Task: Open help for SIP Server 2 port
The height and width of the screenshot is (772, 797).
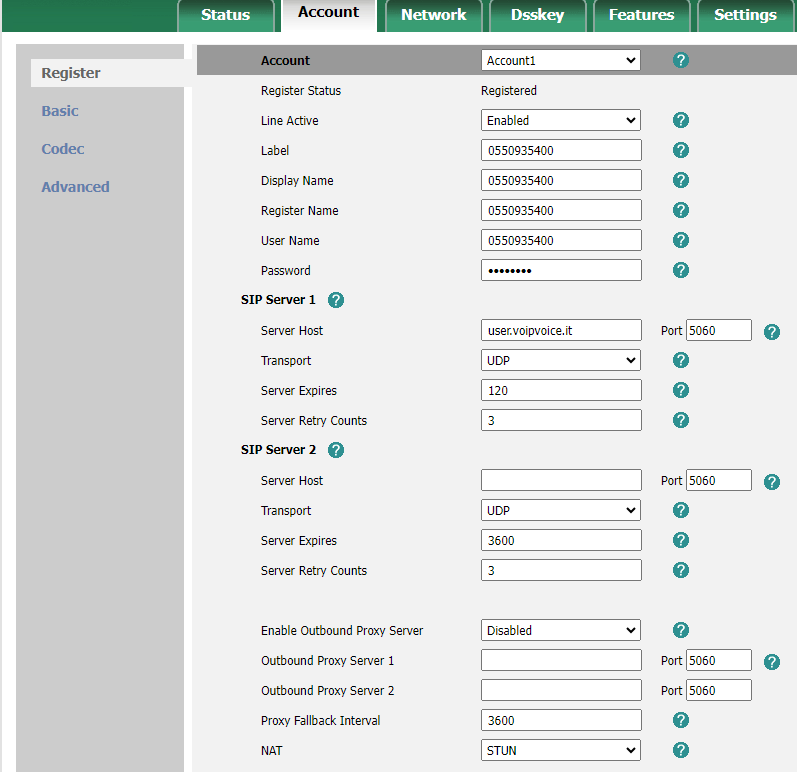Action: click(772, 482)
